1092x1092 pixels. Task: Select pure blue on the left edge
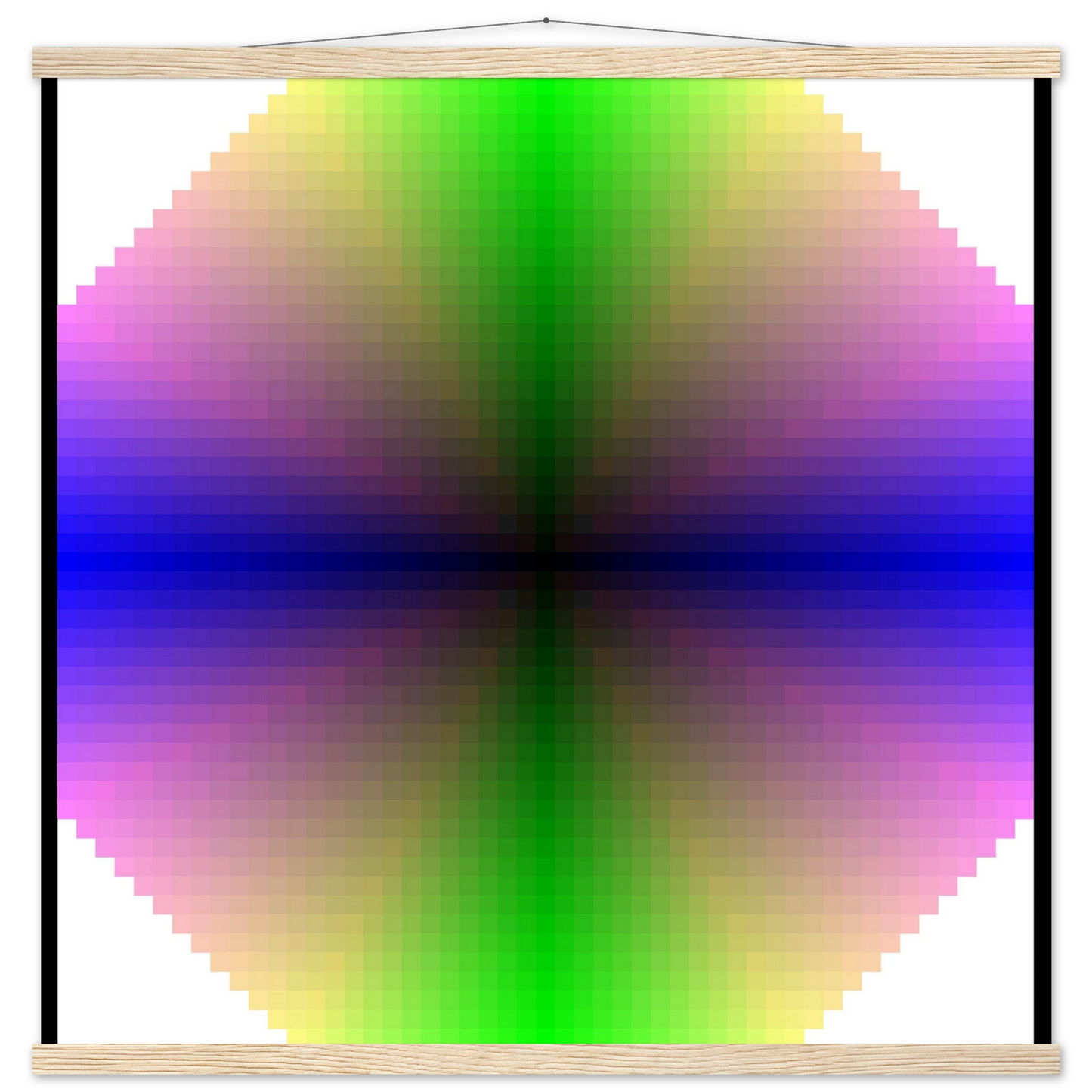click(x=68, y=561)
